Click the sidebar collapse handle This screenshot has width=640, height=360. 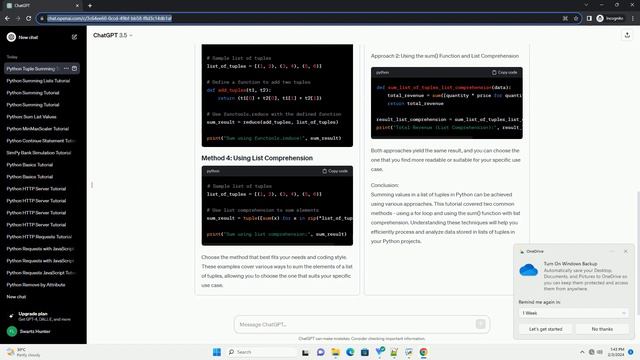coord(92,185)
